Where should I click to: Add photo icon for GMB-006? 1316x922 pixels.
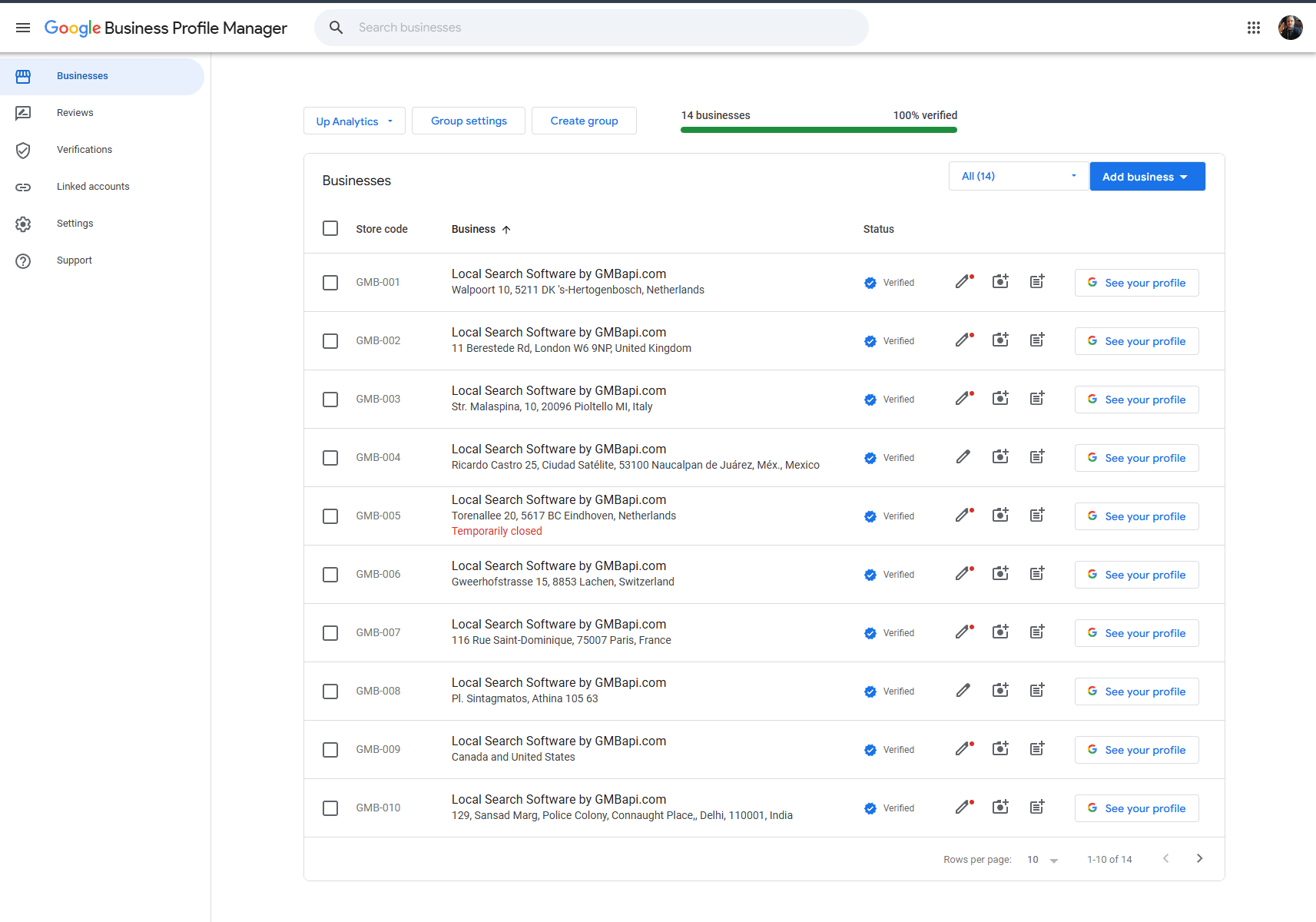click(1000, 573)
